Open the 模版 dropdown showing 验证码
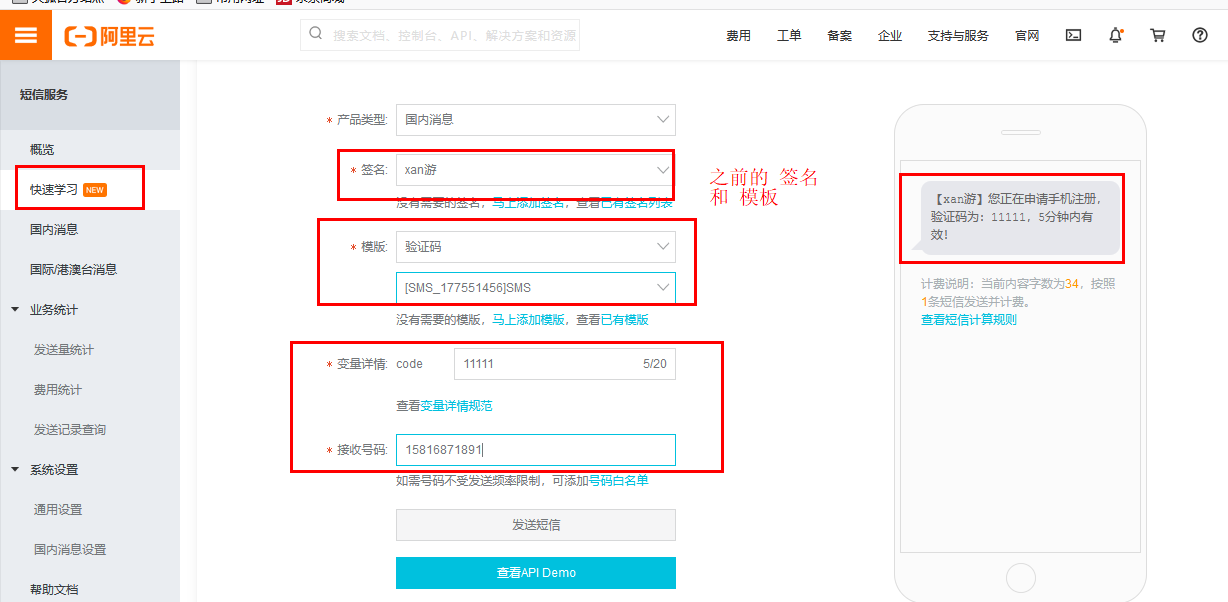1228x602 pixels. click(x=536, y=246)
